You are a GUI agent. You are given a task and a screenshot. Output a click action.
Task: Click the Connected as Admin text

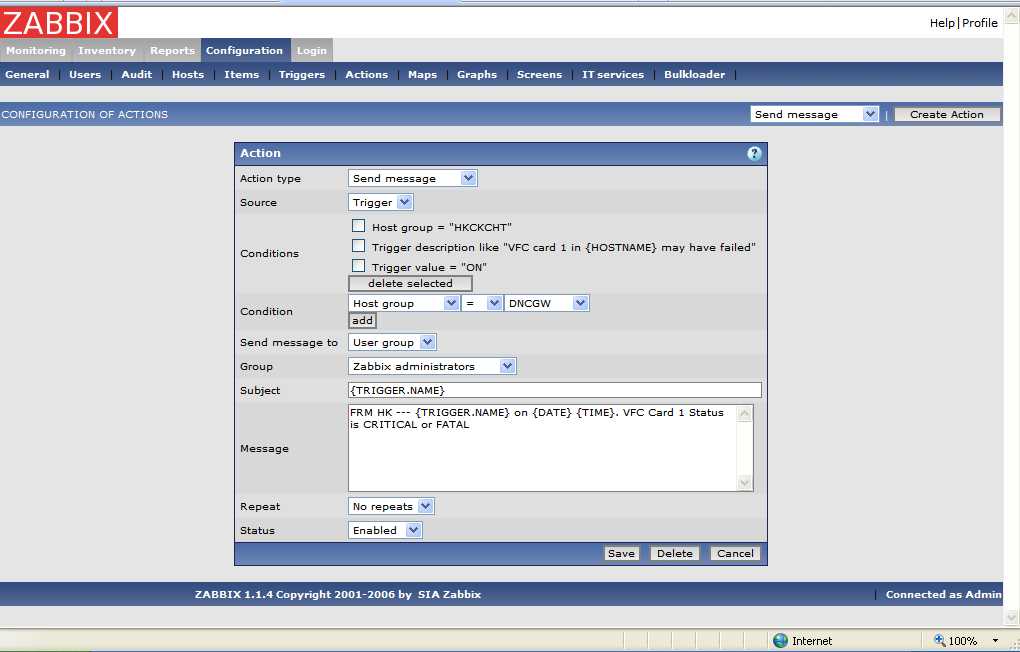tap(943, 595)
